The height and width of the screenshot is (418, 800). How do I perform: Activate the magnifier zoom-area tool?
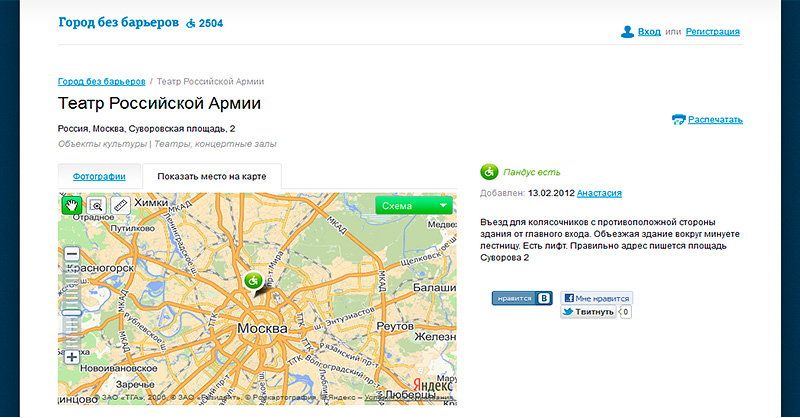[x=96, y=205]
